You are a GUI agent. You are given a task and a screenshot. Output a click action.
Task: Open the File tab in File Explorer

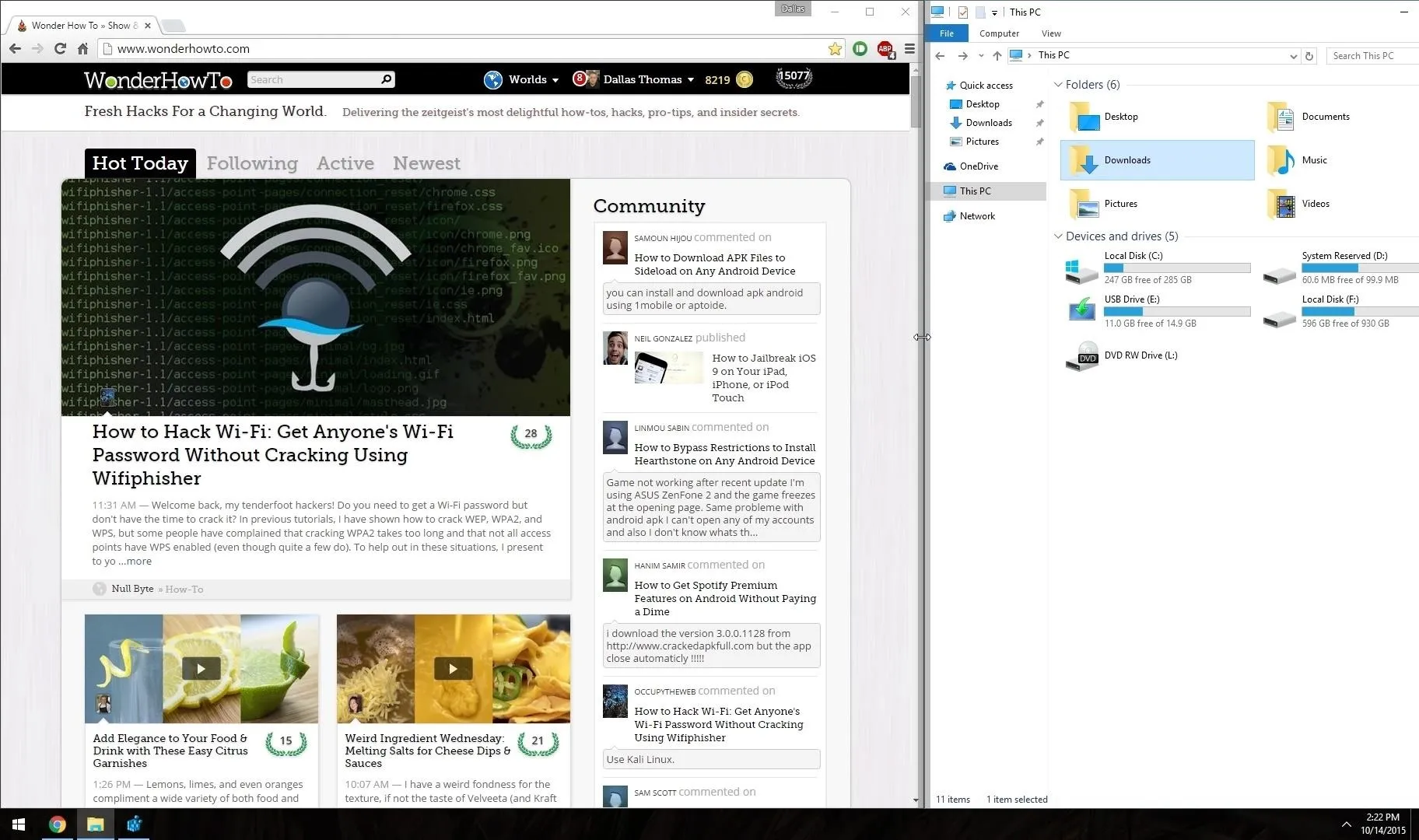947,33
